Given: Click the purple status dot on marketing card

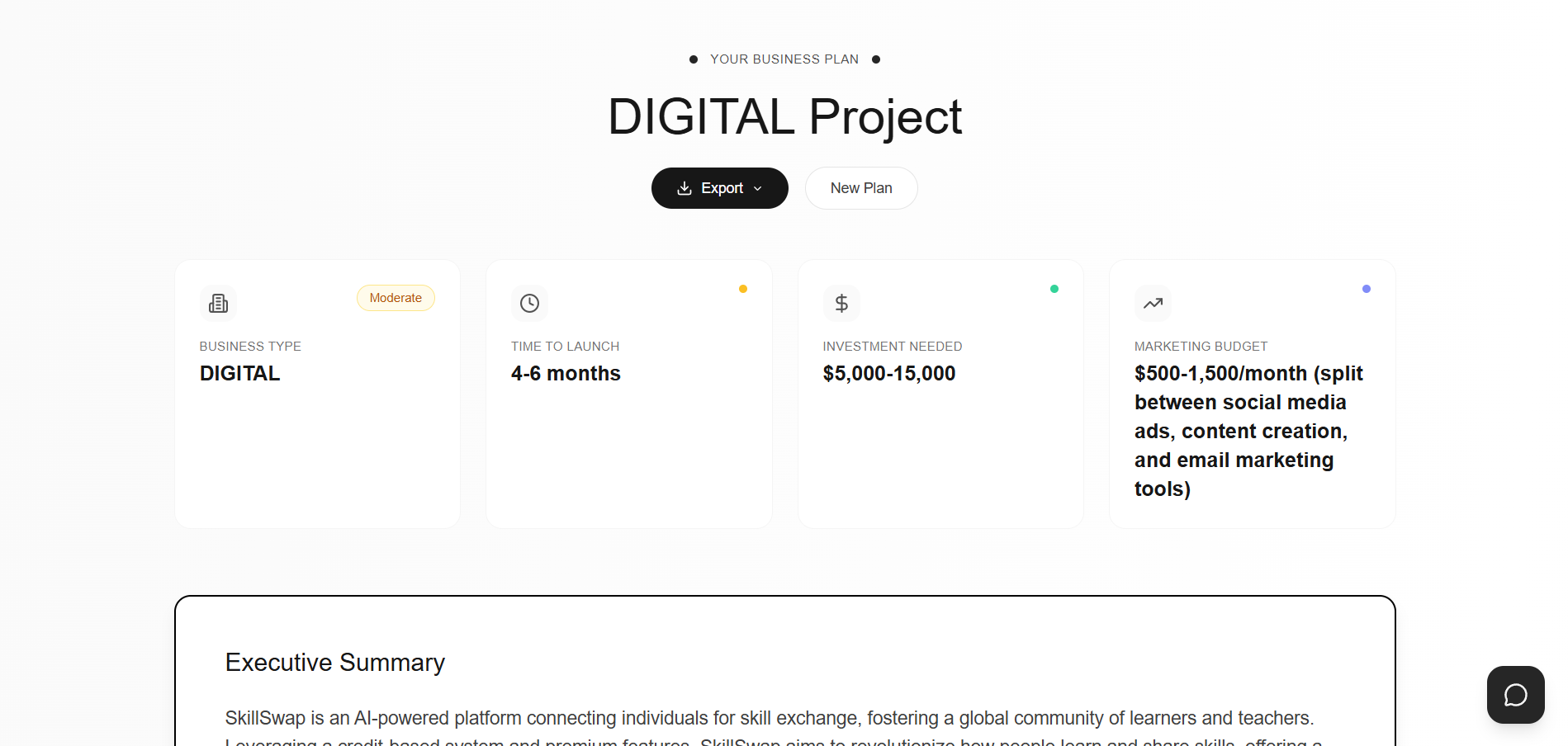Looking at the screenshot, I should (1366, 289).
